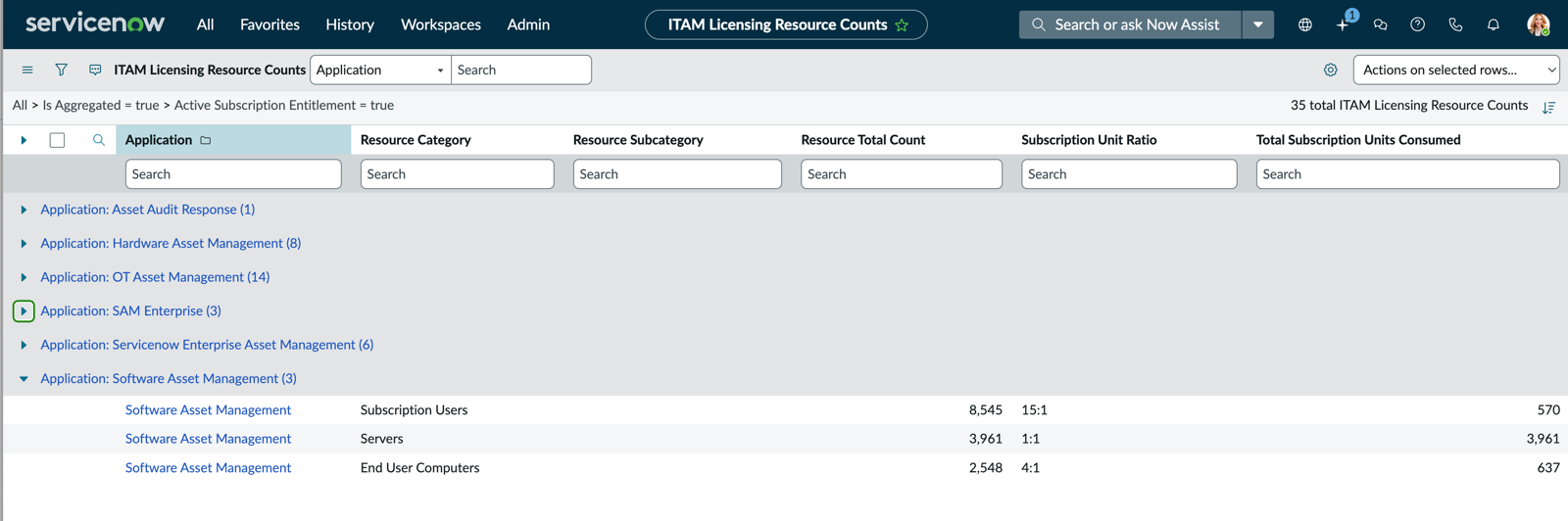Focus the Subscription Unit Ratio search field
1568x521 pixels.
pyautogui.click(x=1129, y=174)
